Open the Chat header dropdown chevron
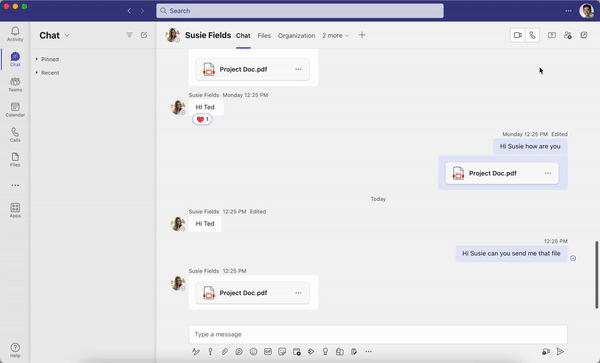This screenshot has width=600, height=363. pyautogui.click(x=67, y=35)
